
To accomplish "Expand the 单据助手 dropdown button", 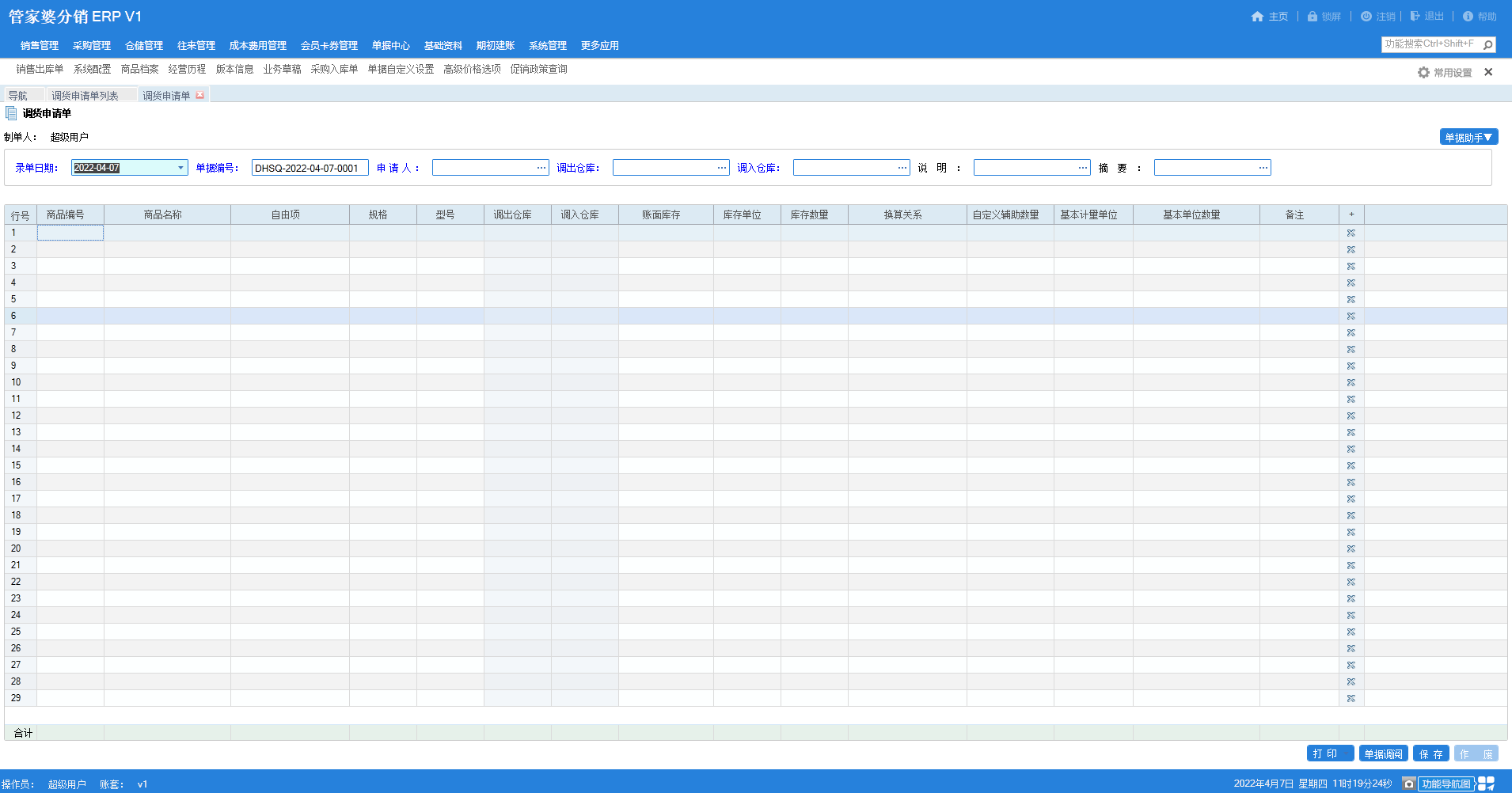I will (1468, 137).
